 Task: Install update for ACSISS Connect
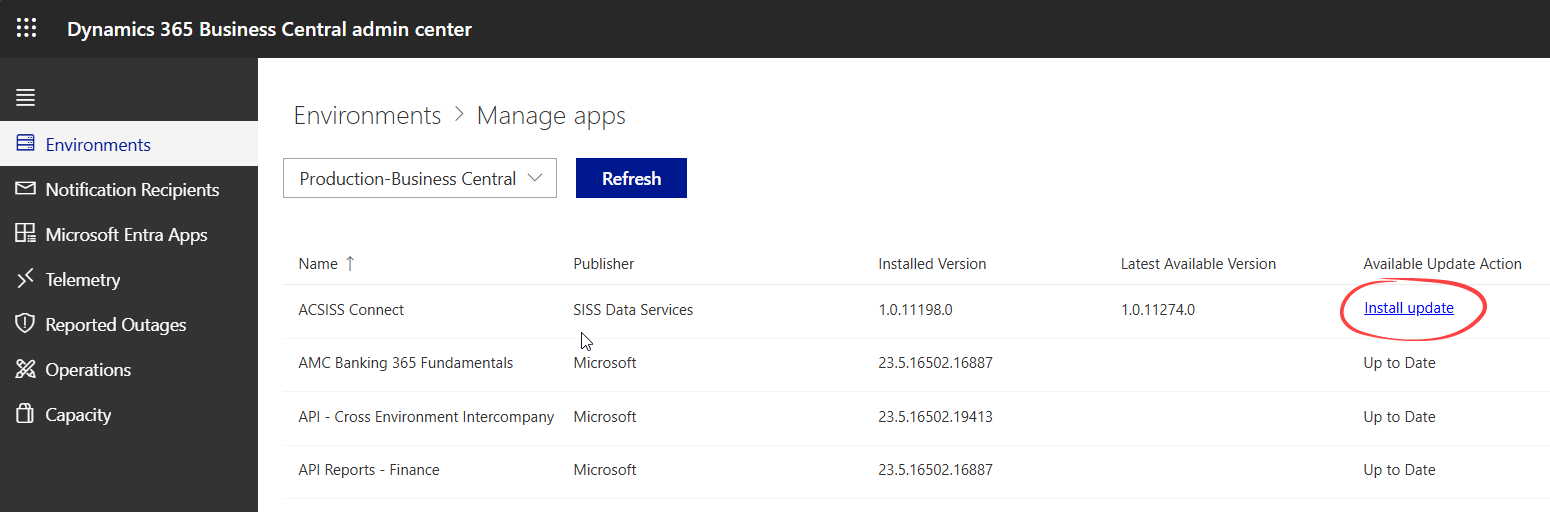pos(1408,308)
